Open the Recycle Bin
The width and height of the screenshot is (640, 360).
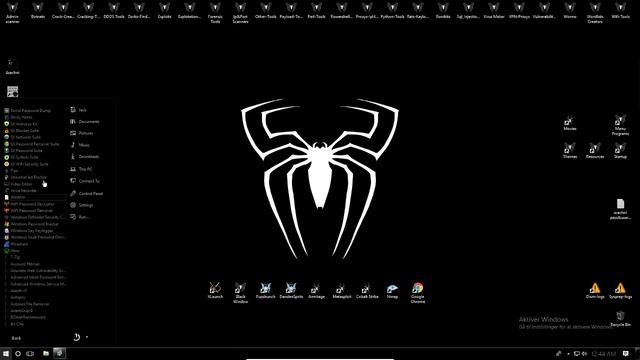[x=620, y=319]
